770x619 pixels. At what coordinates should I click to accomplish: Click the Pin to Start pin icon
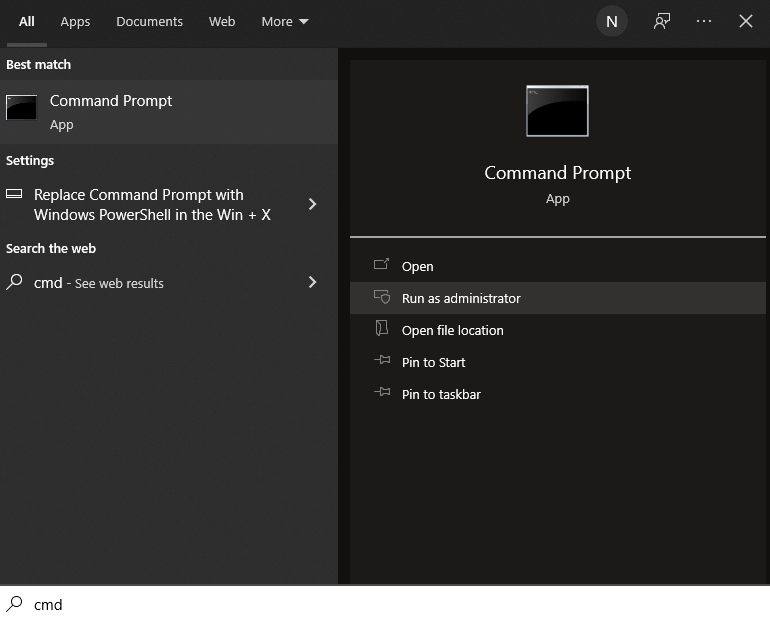(x=381, y=362)
